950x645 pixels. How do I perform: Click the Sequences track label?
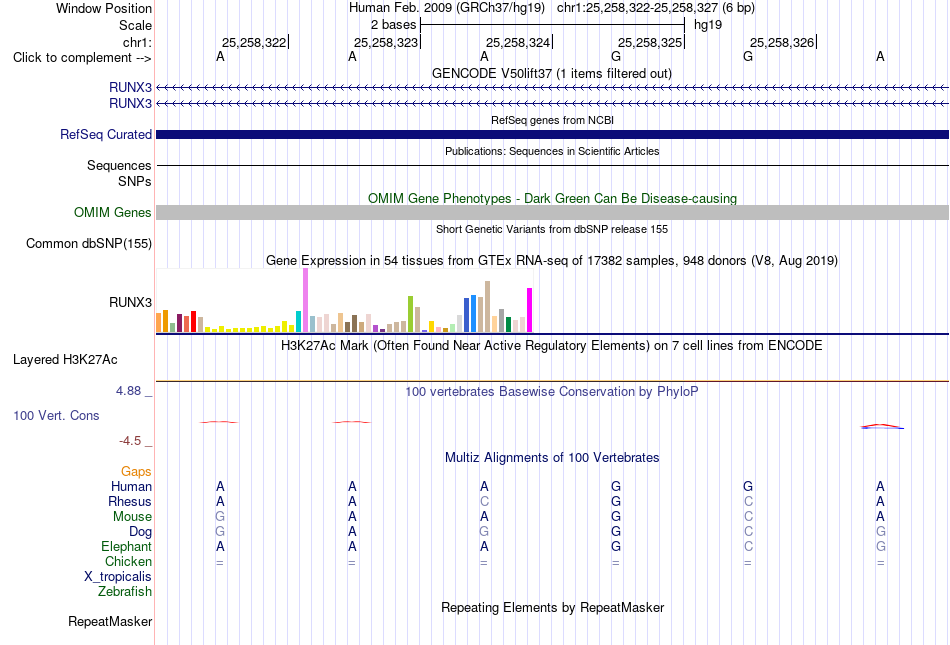point(119,165)
